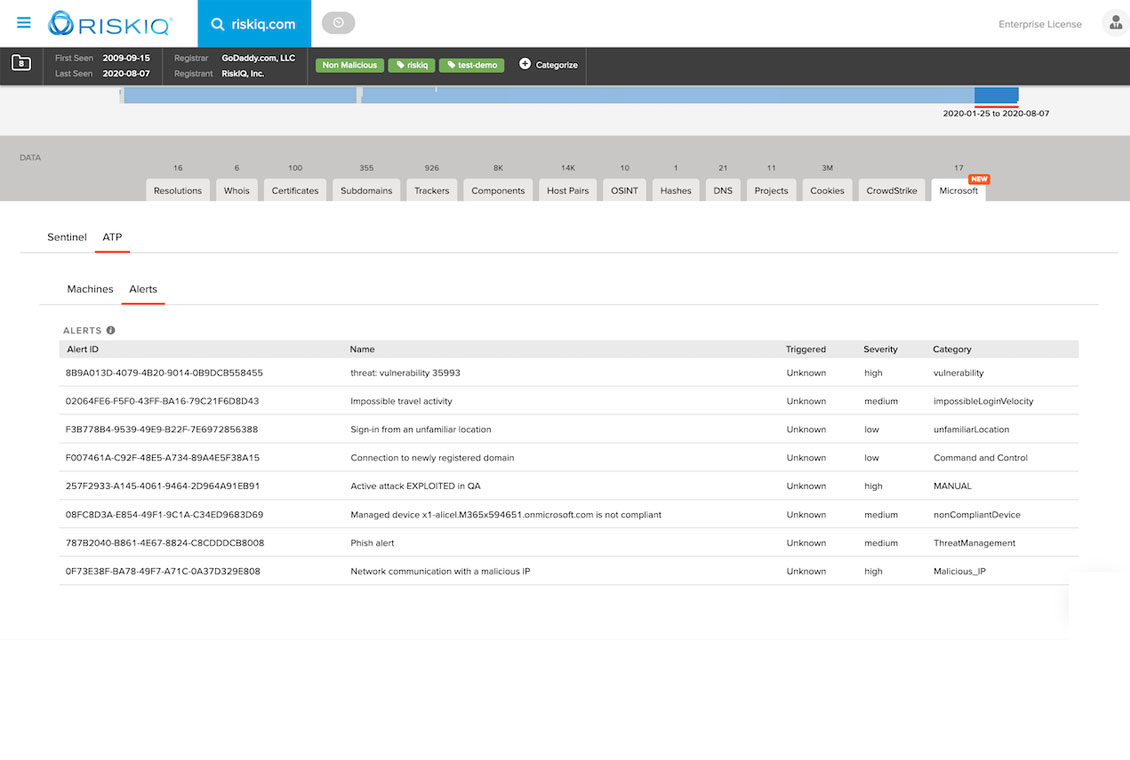Open the Microsoft data tab
This screenshot has width=1130, height=760.
pos(958,190)
